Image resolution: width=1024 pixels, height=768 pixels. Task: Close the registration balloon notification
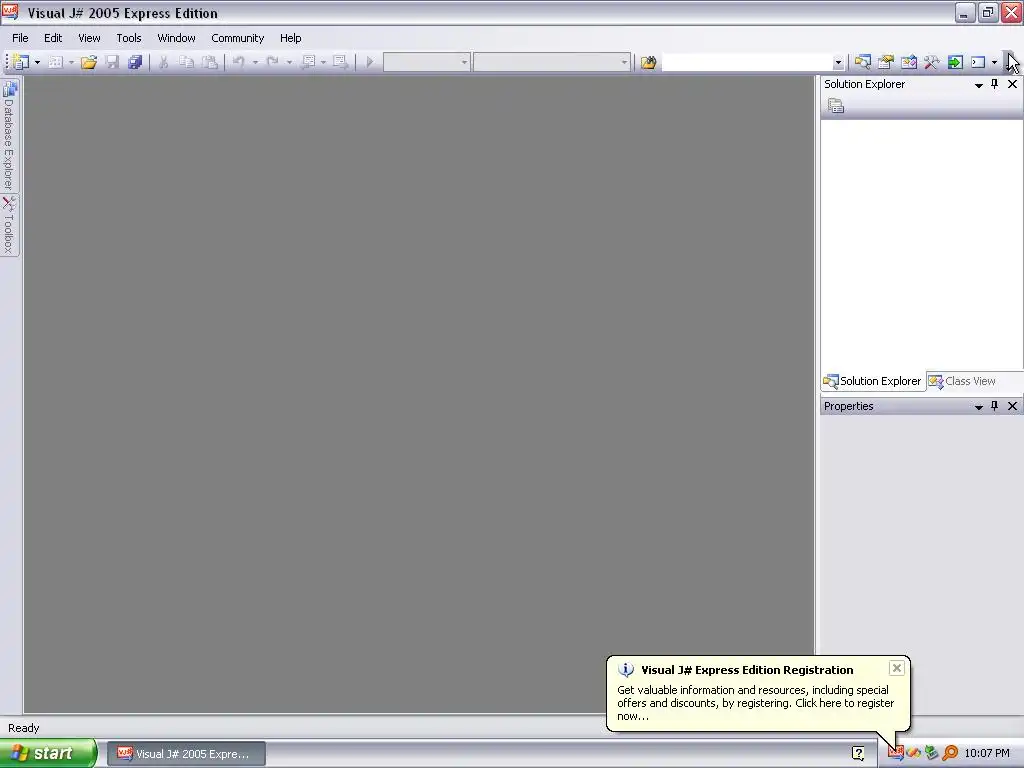coord(897,667)
